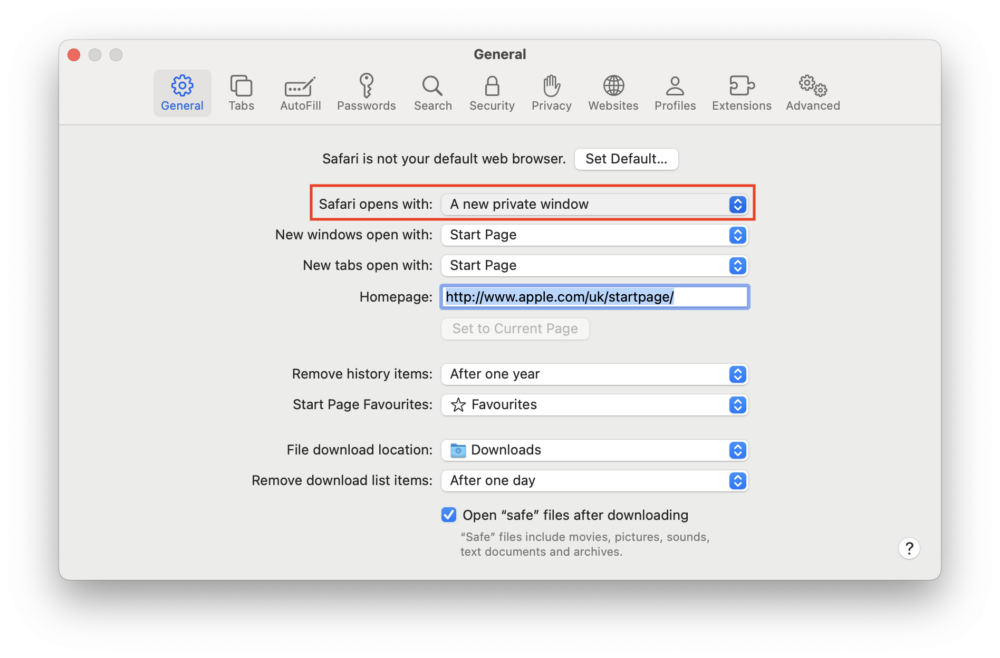Click the Extensions settings icon
Screen dimensions: 1000x658
click(741, 92)
